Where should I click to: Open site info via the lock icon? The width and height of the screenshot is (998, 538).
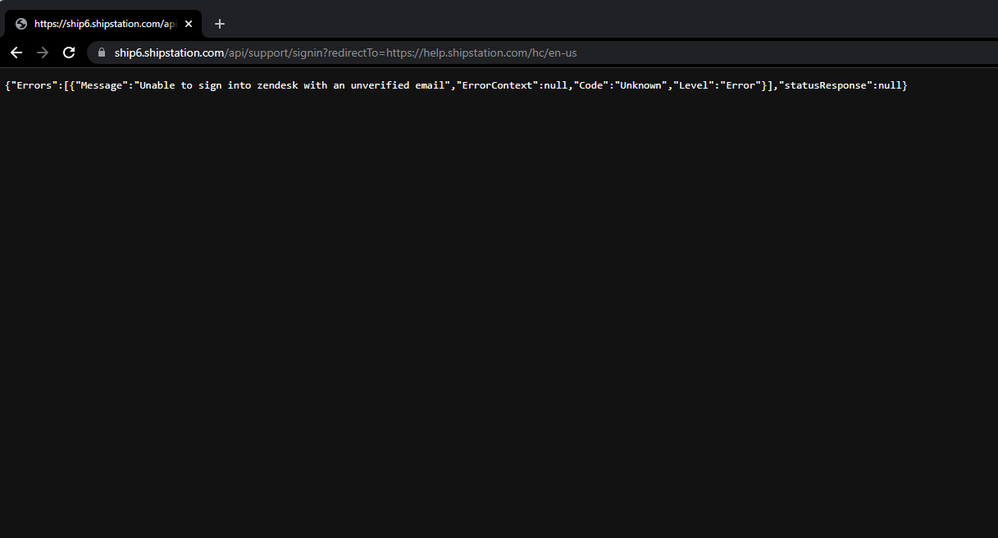[x=101, y=53]
